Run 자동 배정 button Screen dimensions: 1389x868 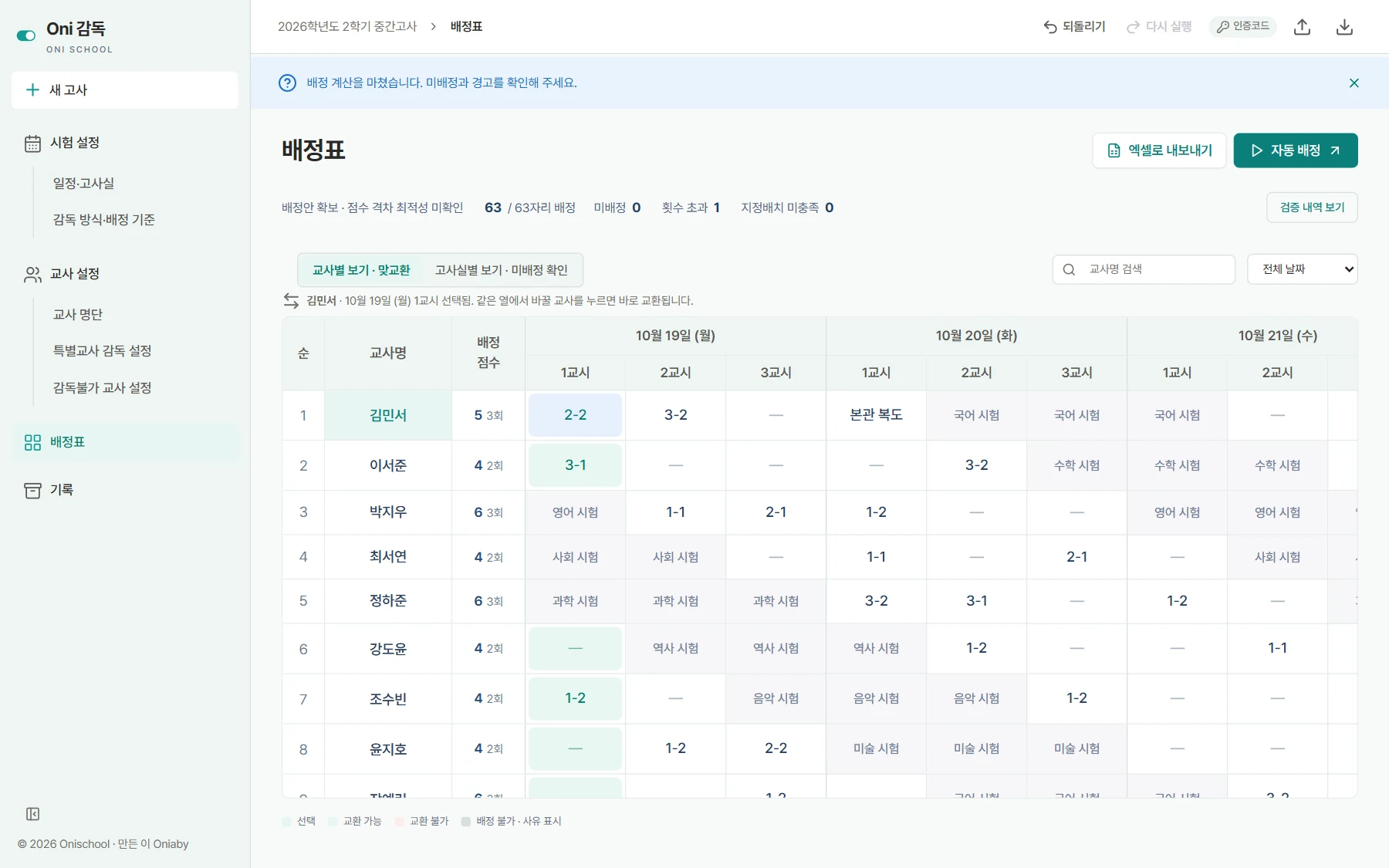click(x=1296, y=150)
